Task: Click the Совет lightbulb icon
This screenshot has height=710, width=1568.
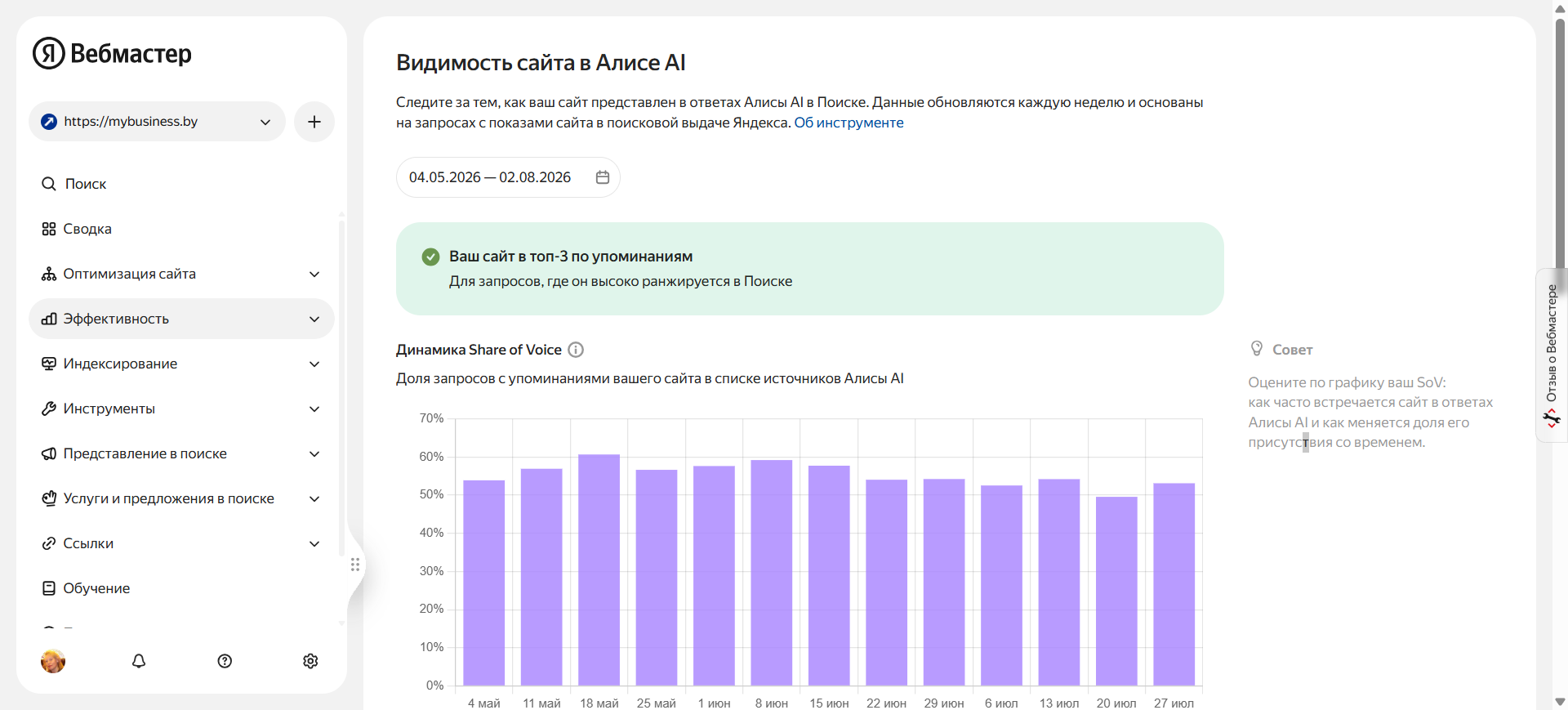Action: 1257,349
